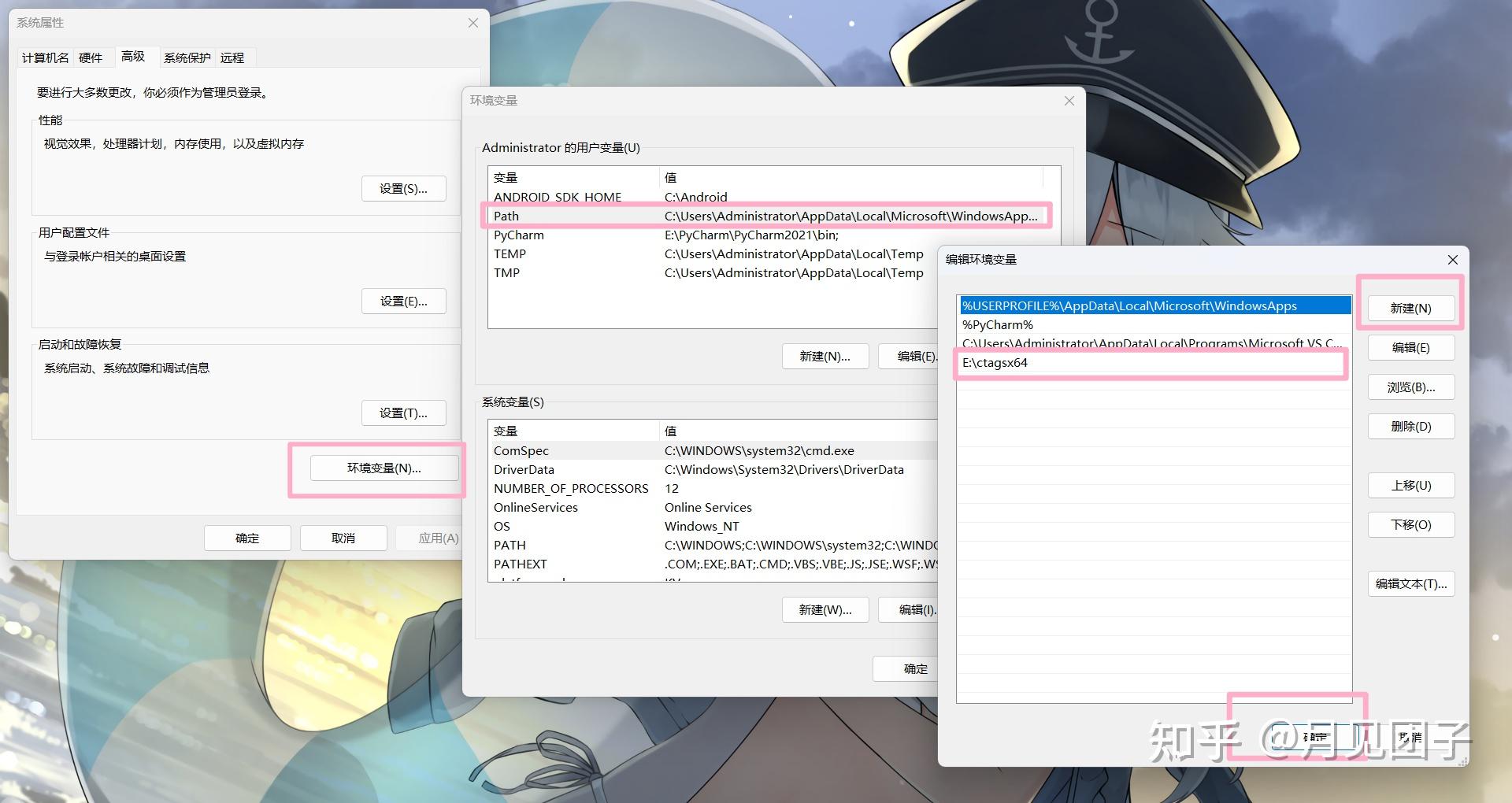Open the 环境变量(N) dialog
Image resolution: width=1512 pixels, height=803 pixels.
click(383, 468)
